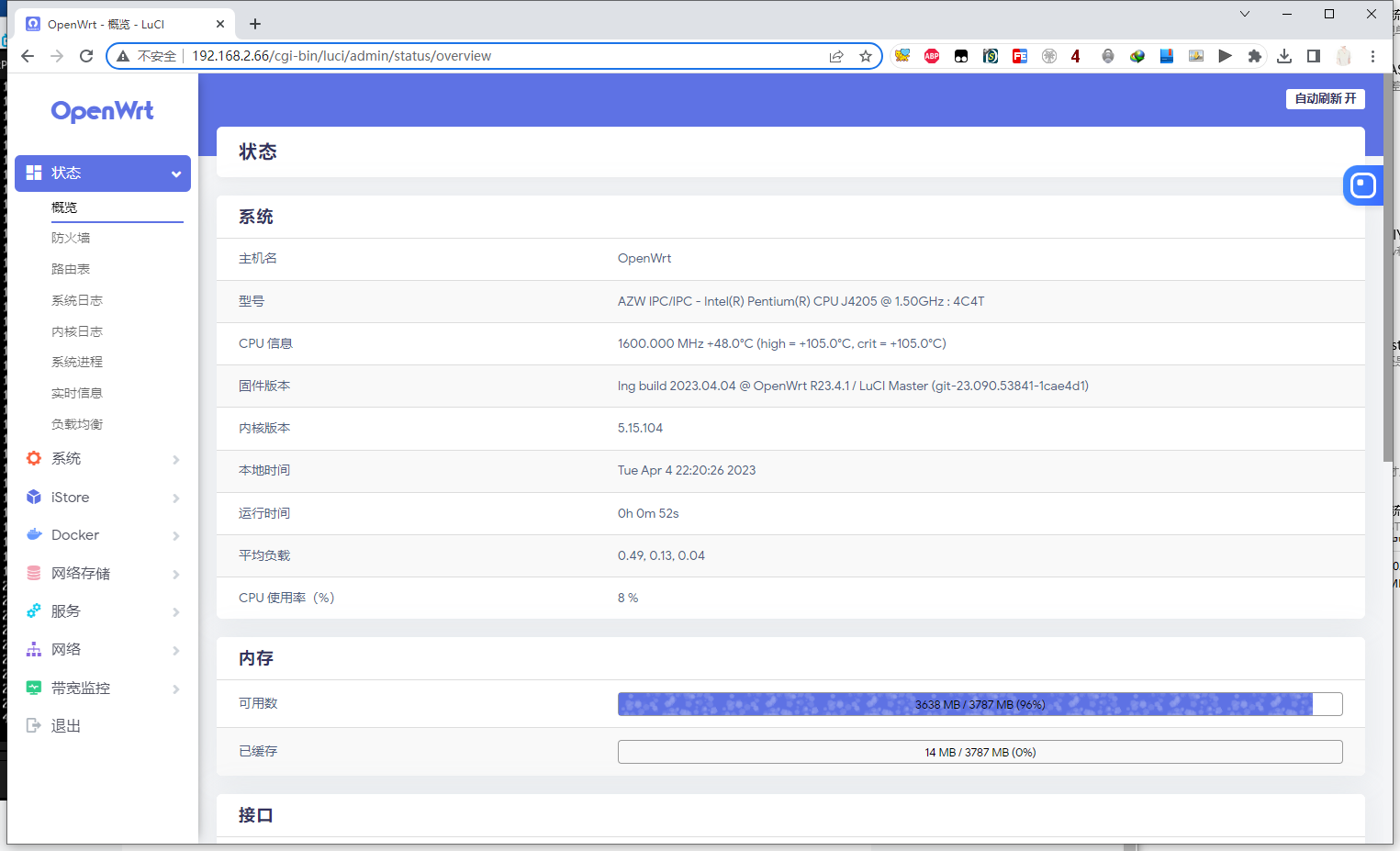Click the 退出 logout icon

pos(34,725)
